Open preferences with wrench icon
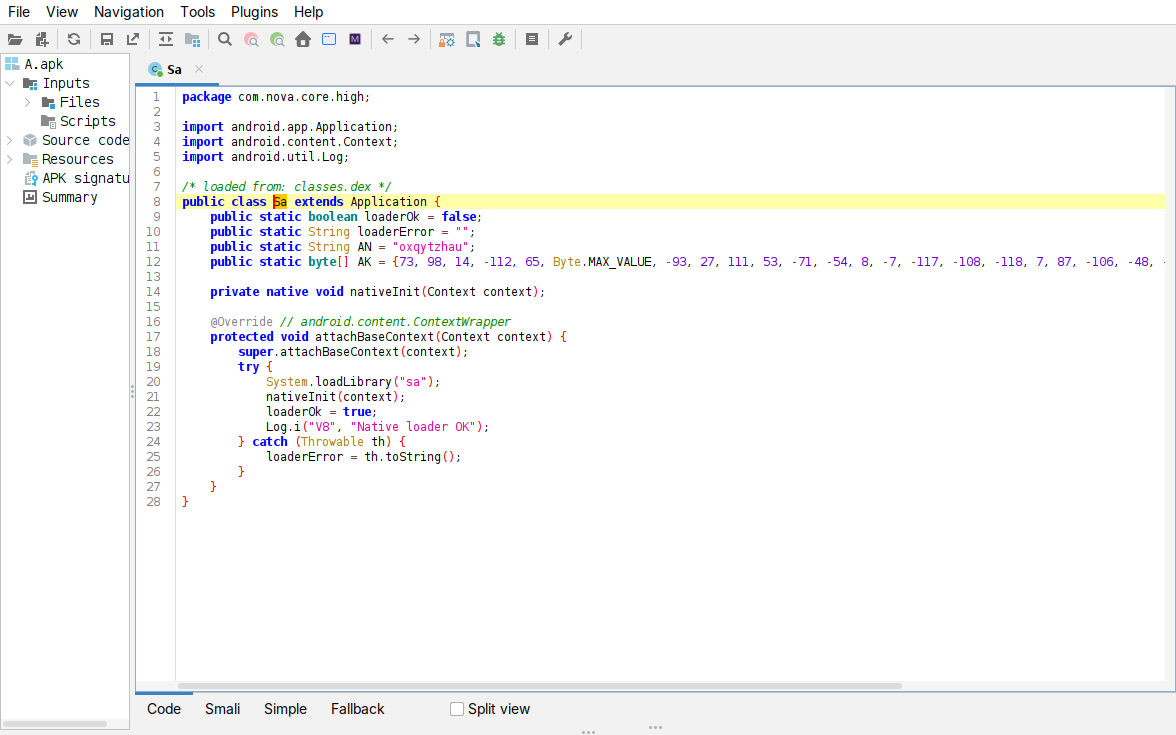This screenshot has width=1176, height=735. (566, 40)
